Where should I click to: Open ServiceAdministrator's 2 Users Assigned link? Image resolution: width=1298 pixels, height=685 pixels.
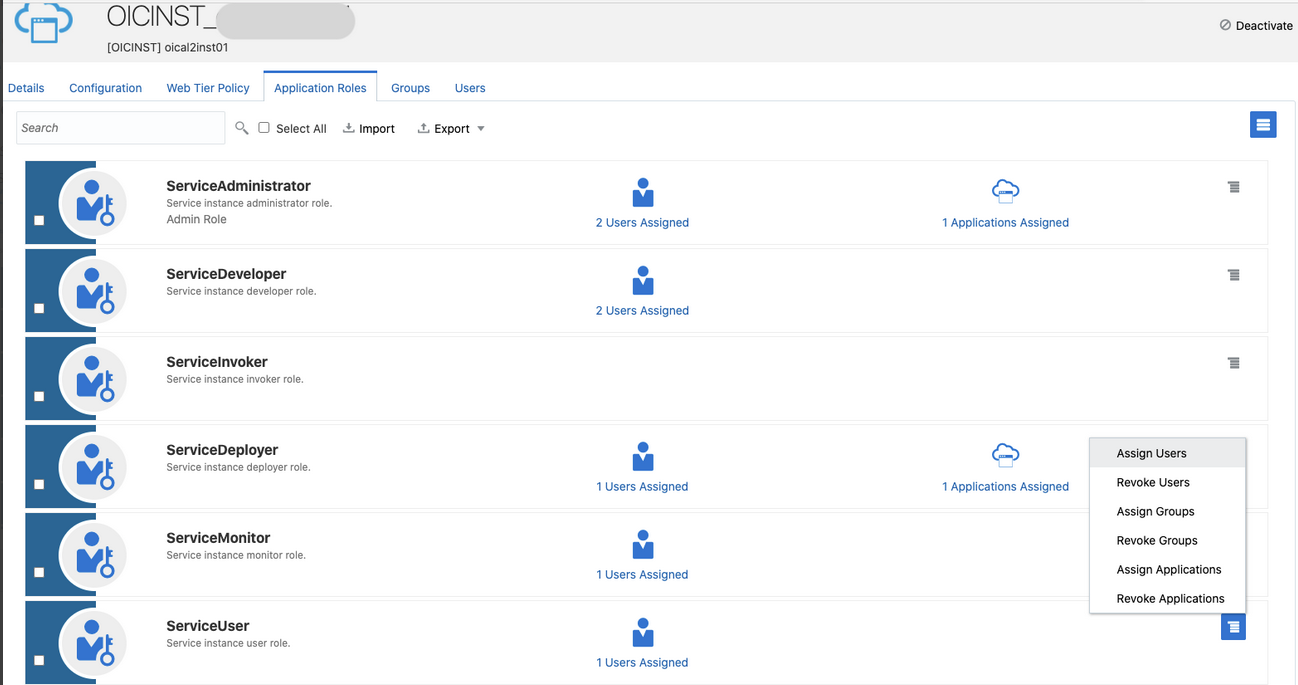pyautogui.click(x=642, y=223)
